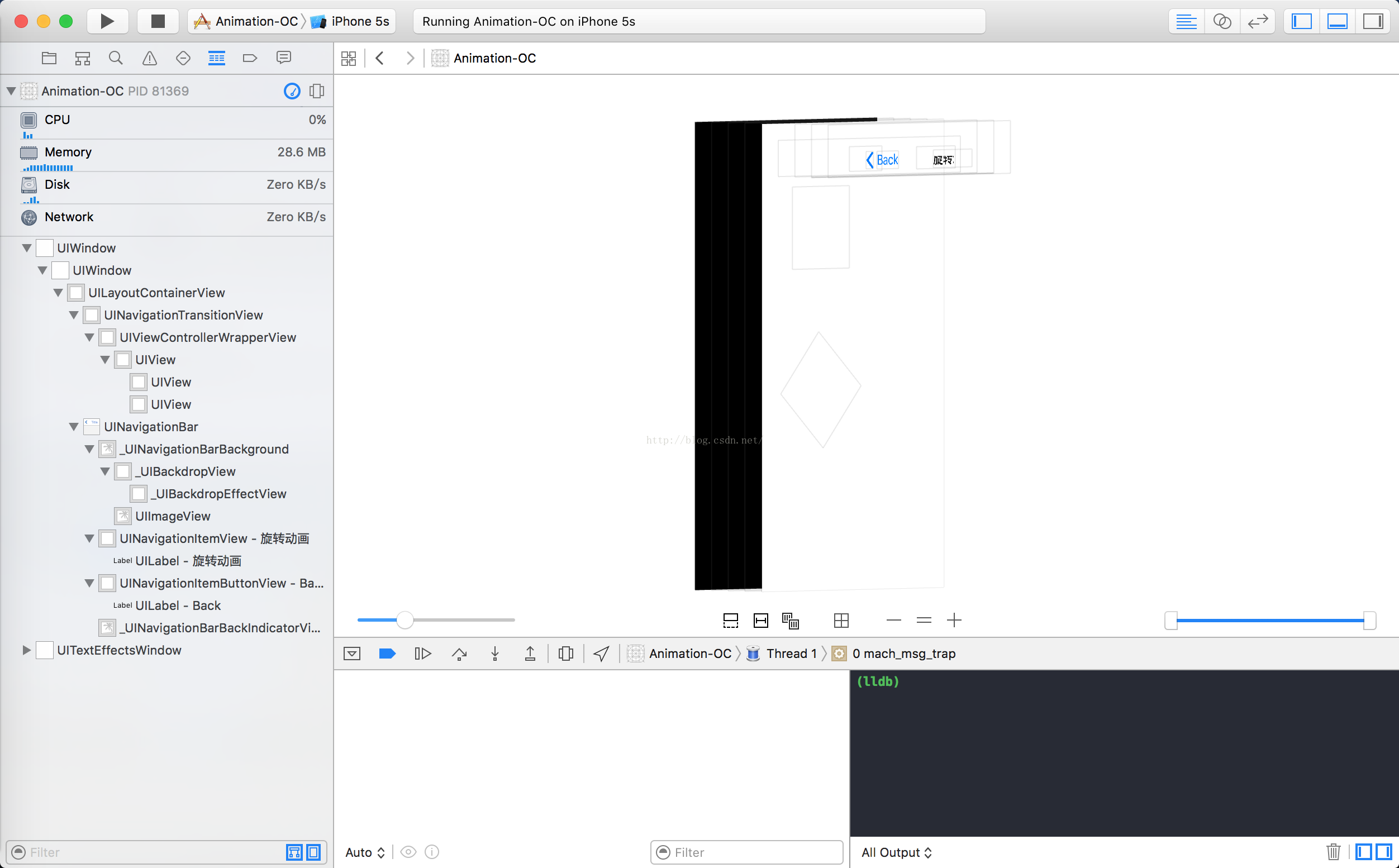Collapse the UINavigationBar node

(x=74, y=427)
